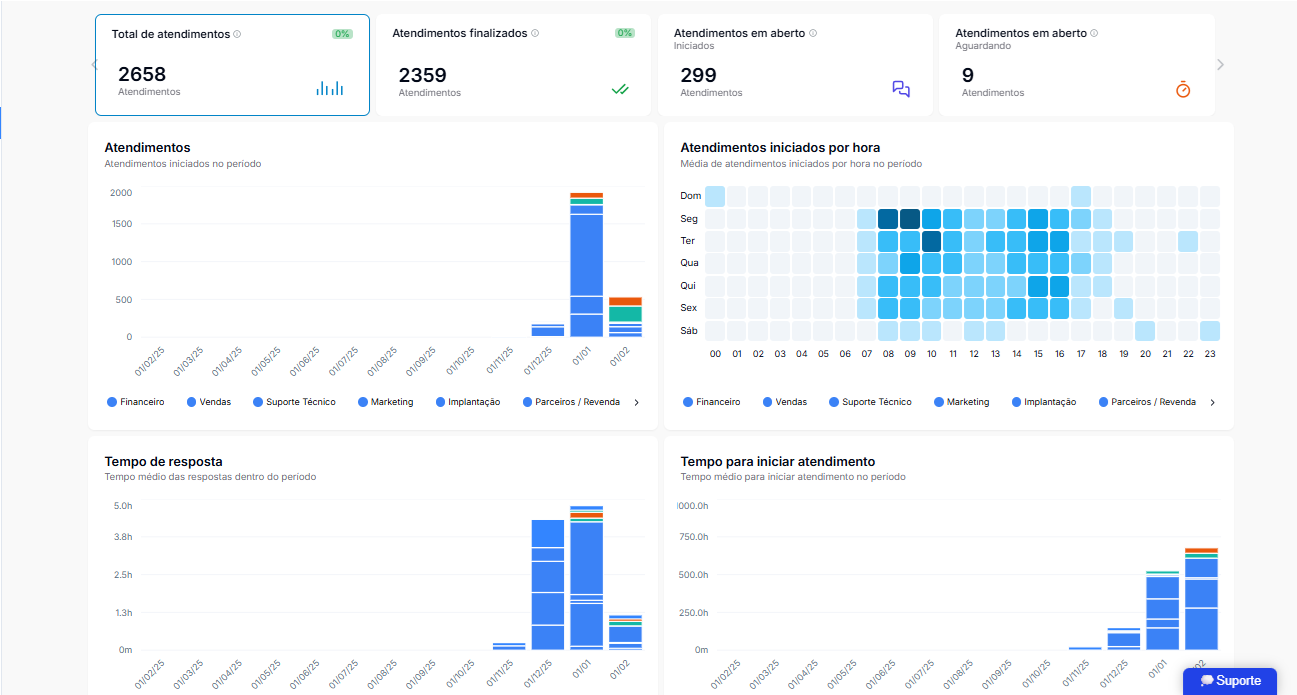Toggle Parceiros / Revenda in Atendimentos legend
This screenshot has height=695, width=1297.
click(x=570, y=402)
